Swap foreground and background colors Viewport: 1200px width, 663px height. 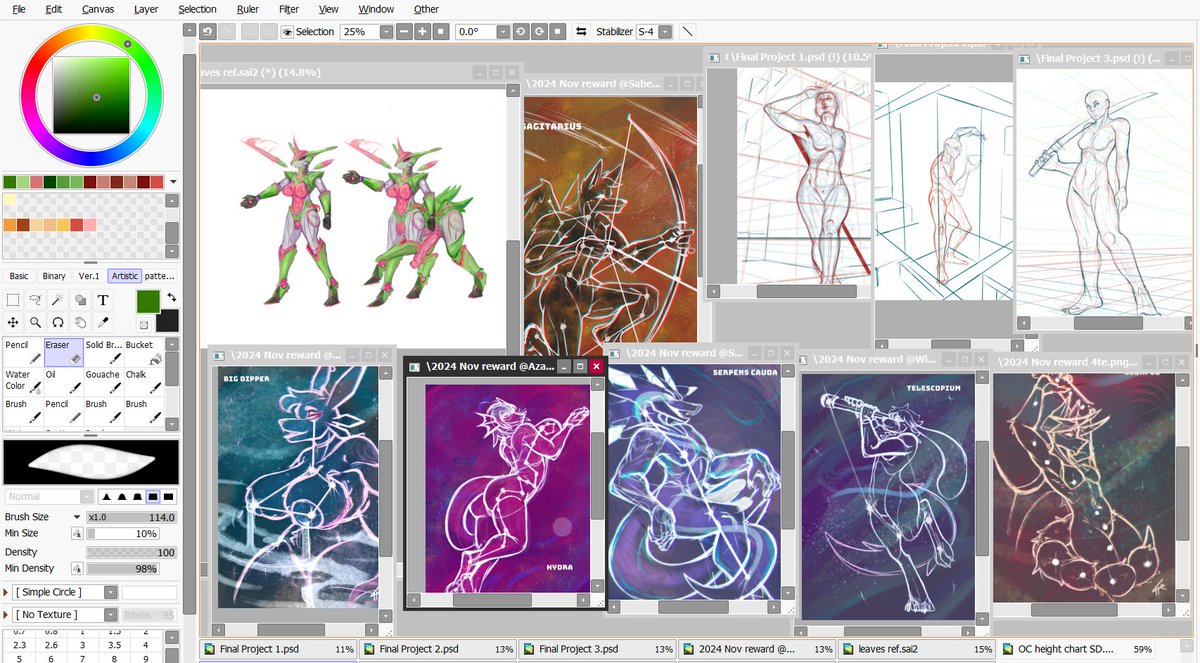pos(172,297)
